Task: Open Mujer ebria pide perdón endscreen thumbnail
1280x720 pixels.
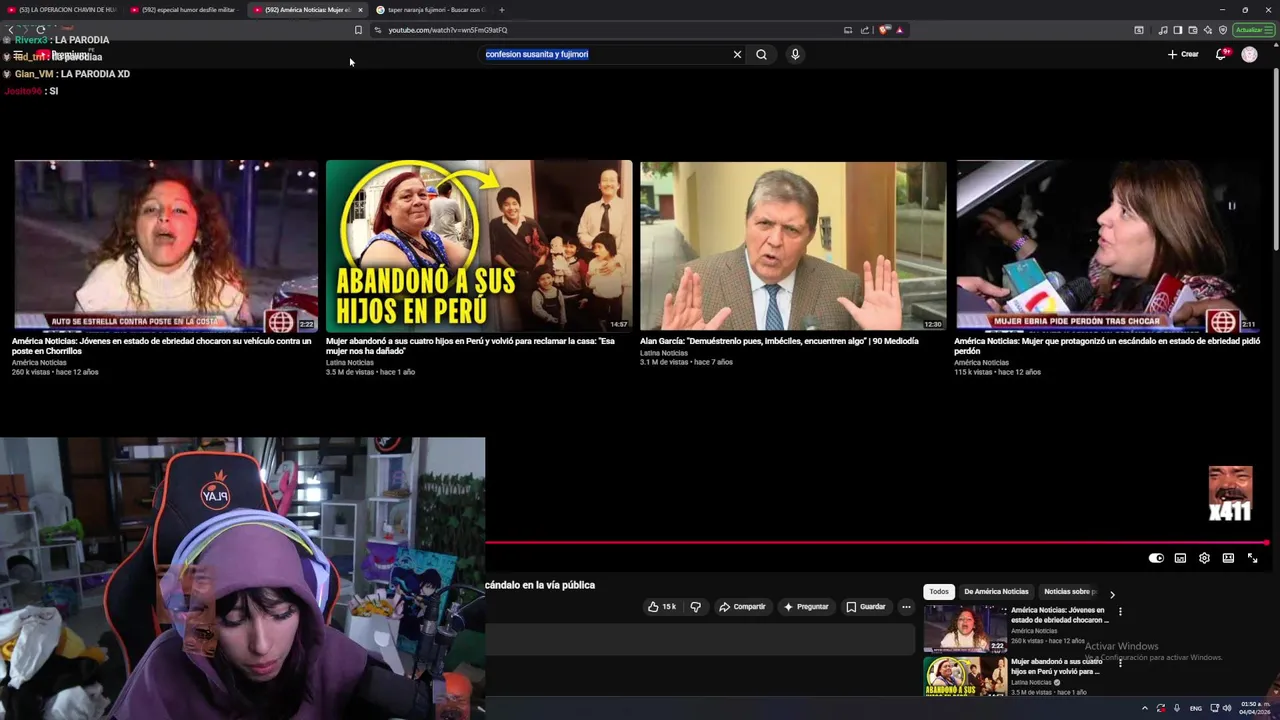Action: tap(1107, 246)
